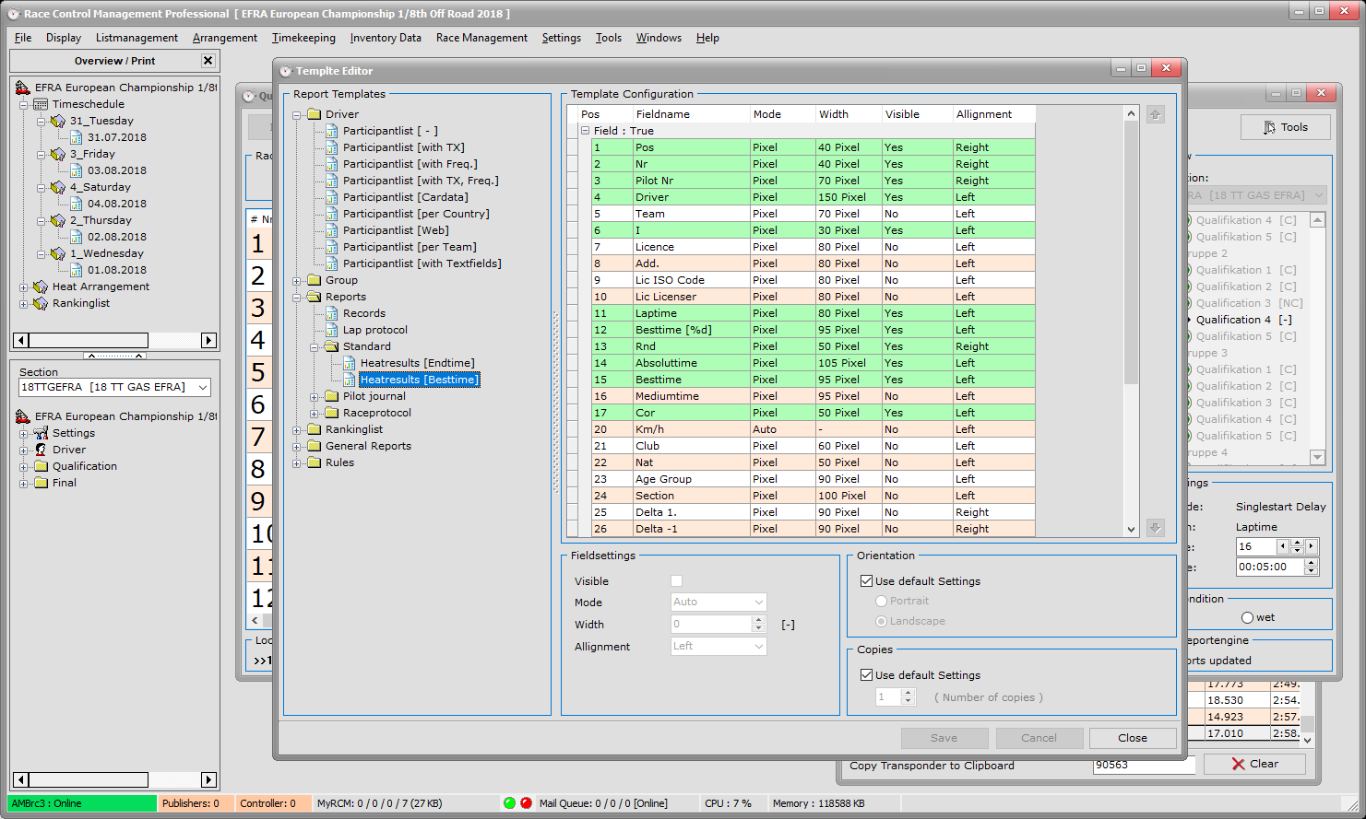Expand the Rankinglist folder in Report Templates
Viewport: 1366px width, 819px height.
tap(297, 430)
